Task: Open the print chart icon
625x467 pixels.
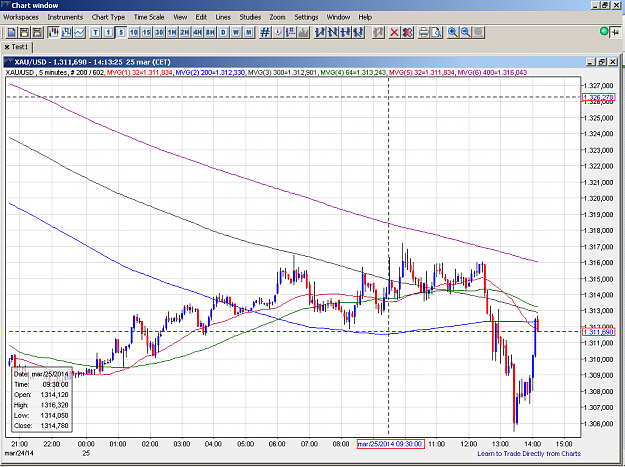Action: pyautogui.click(x=424, y=32)
